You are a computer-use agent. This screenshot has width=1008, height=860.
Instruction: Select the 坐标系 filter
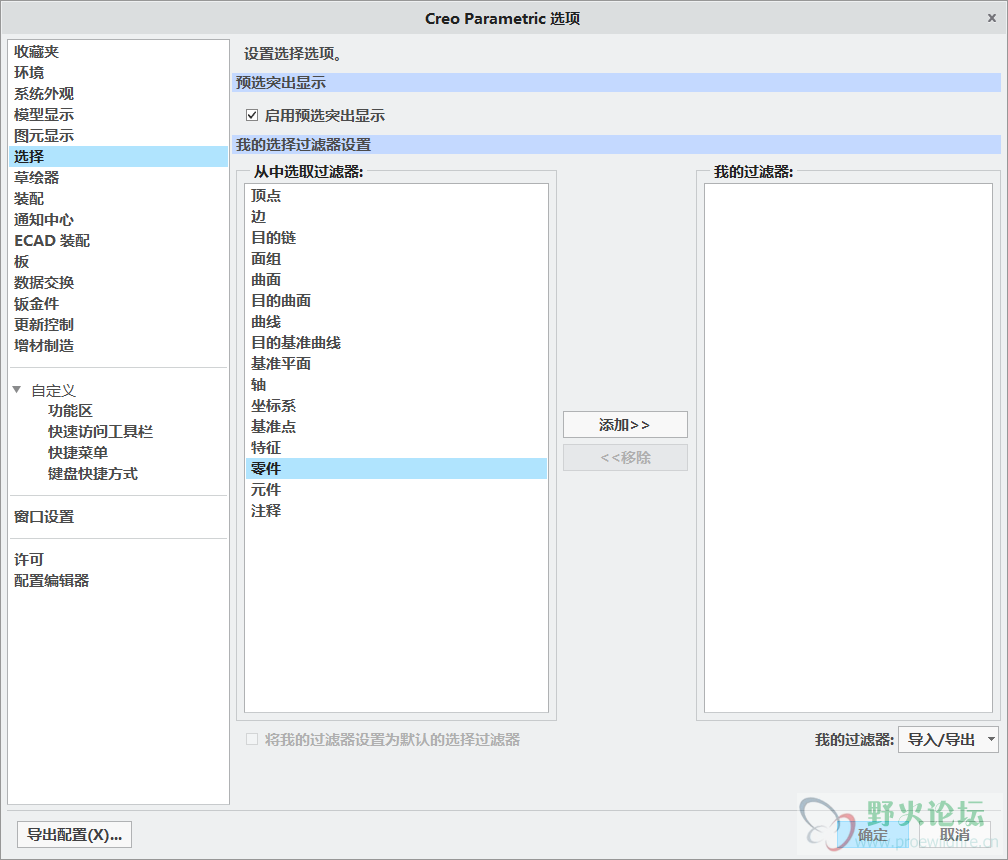pyautogui.click(x=396, y=406)
